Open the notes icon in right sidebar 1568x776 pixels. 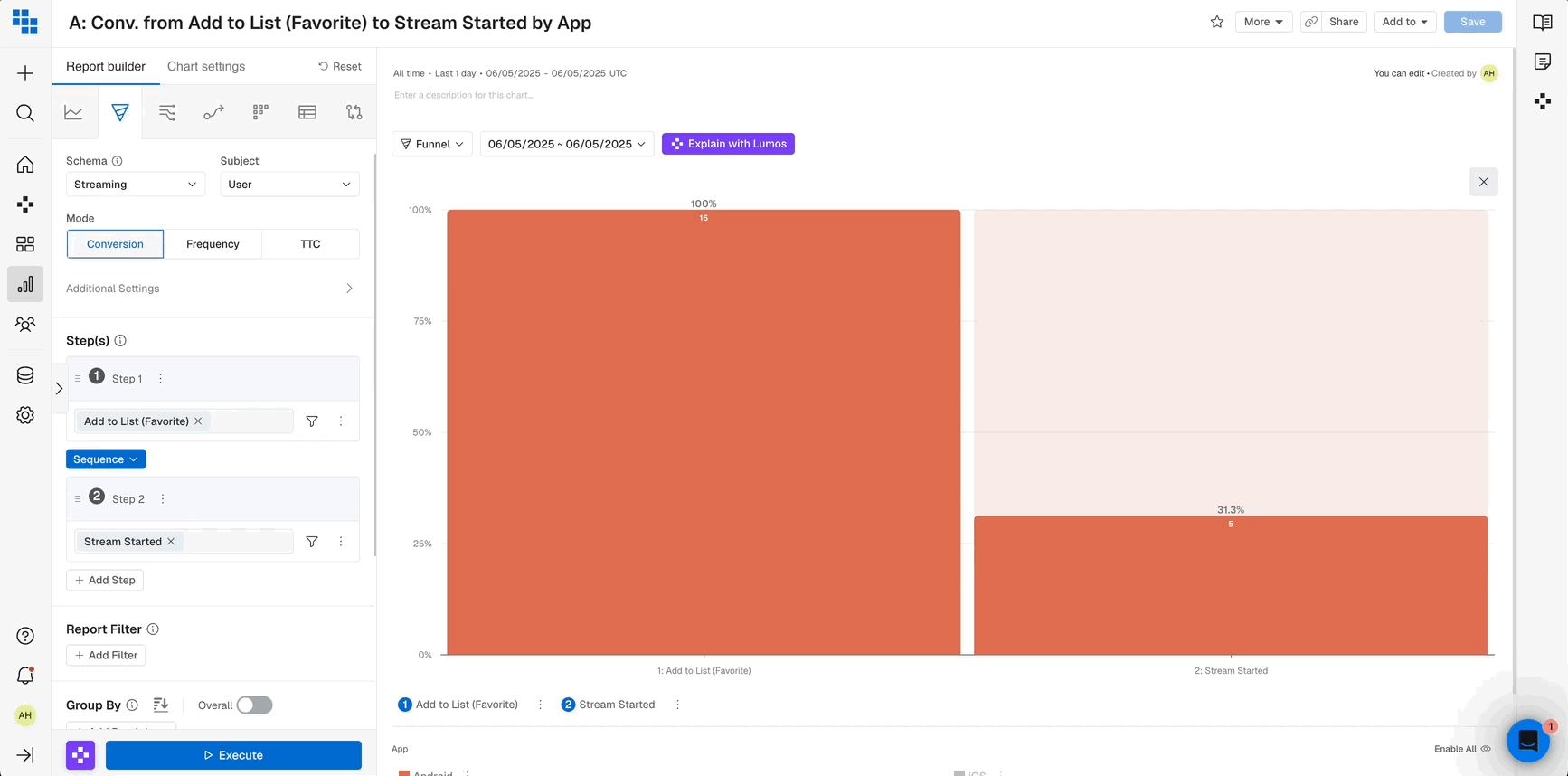[1543, 62]
